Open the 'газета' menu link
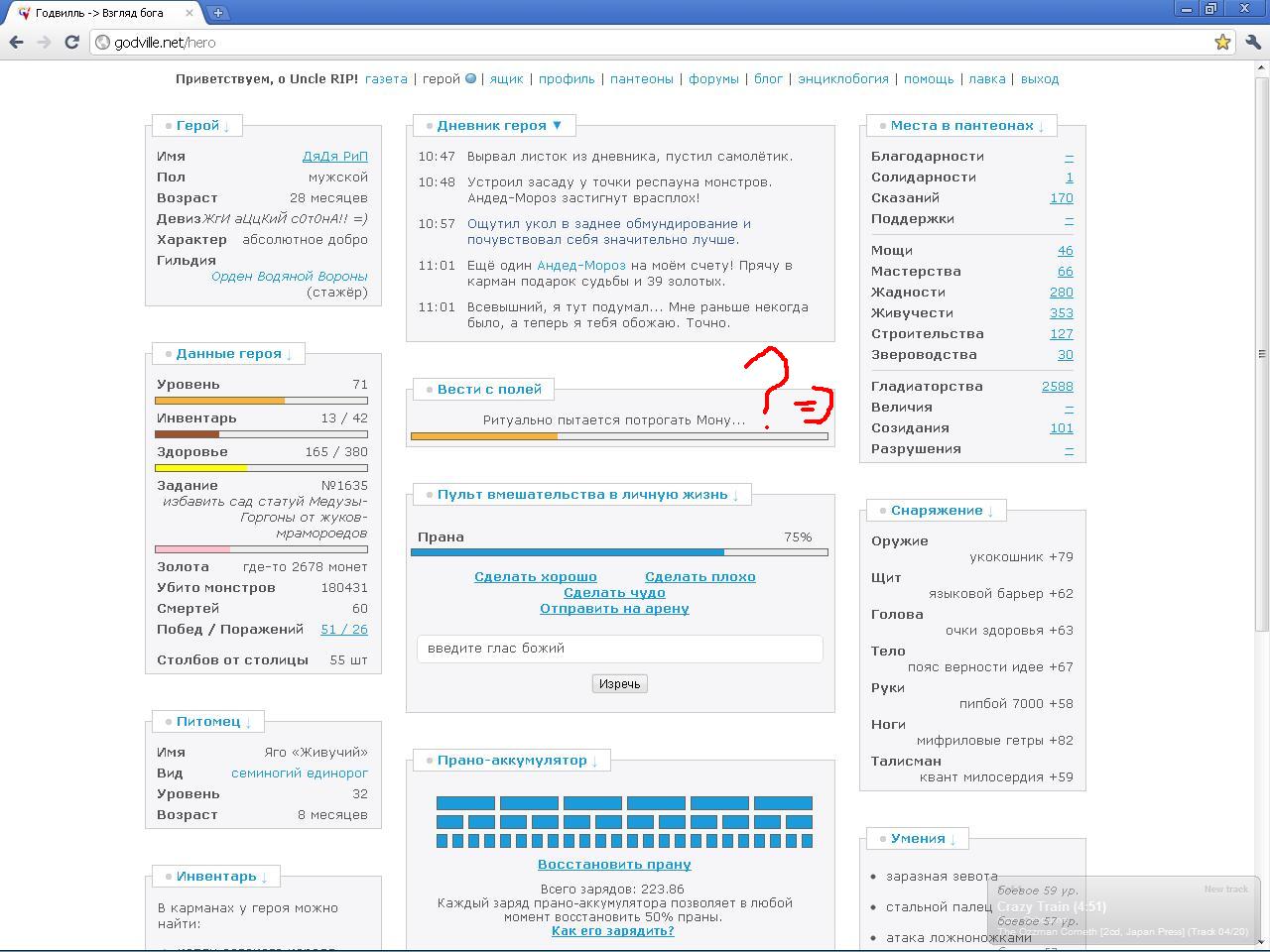Screen dimensions: 1270x952 386,79
